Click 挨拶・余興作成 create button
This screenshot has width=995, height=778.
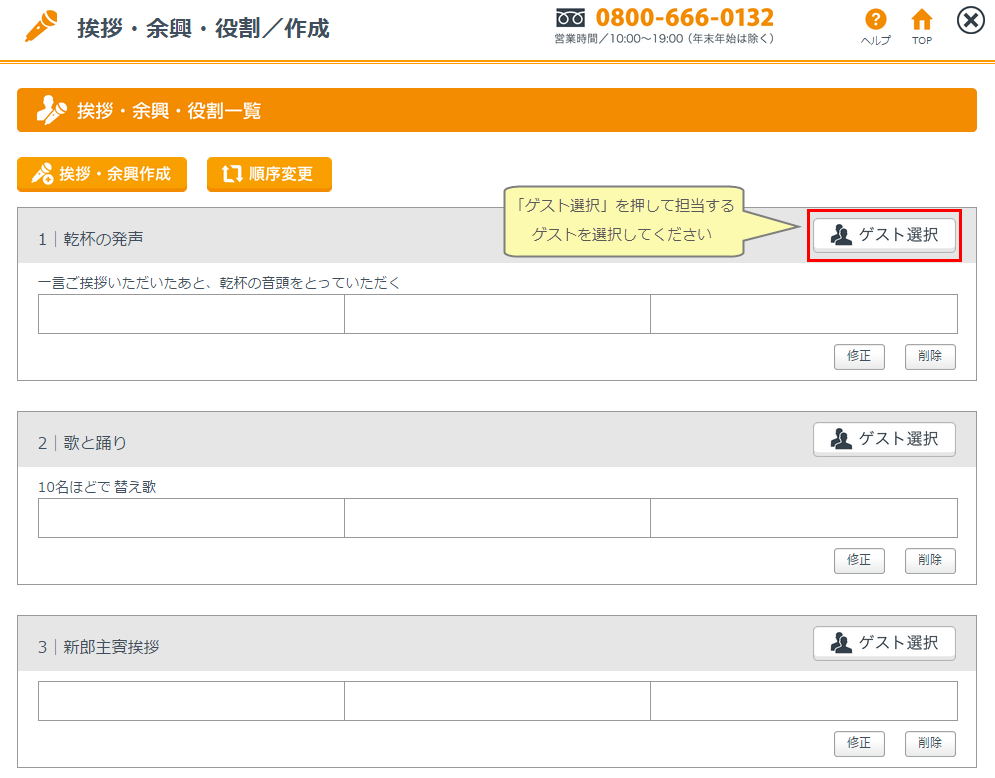click(102, 174)
